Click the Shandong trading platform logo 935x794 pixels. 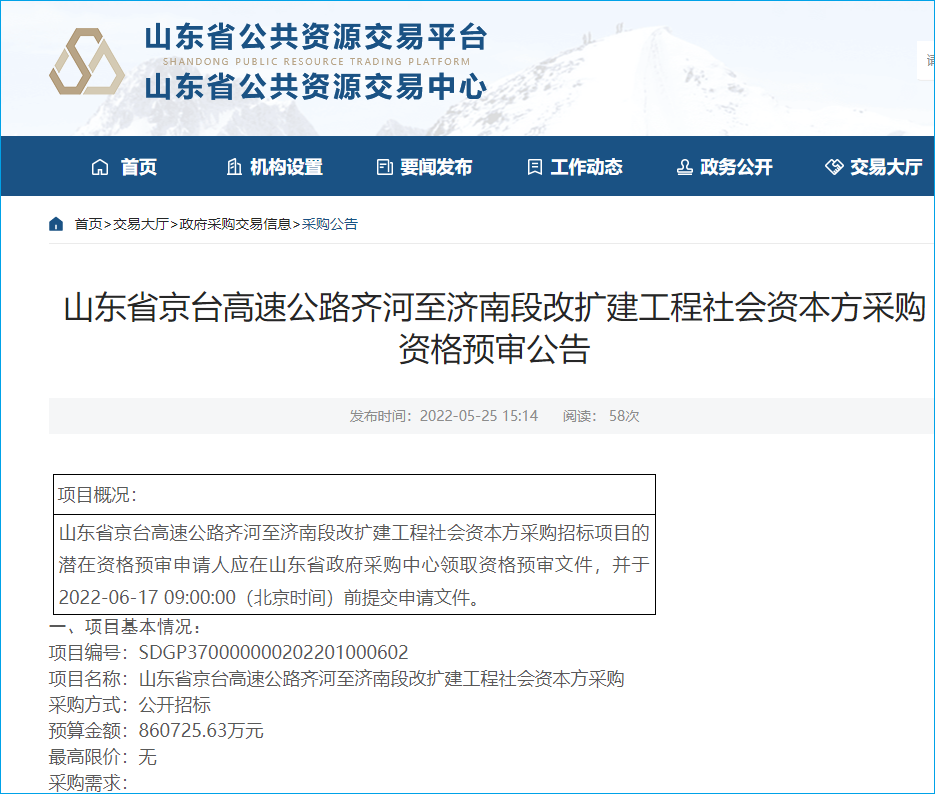pyautogui.click(x=86, y=62)
